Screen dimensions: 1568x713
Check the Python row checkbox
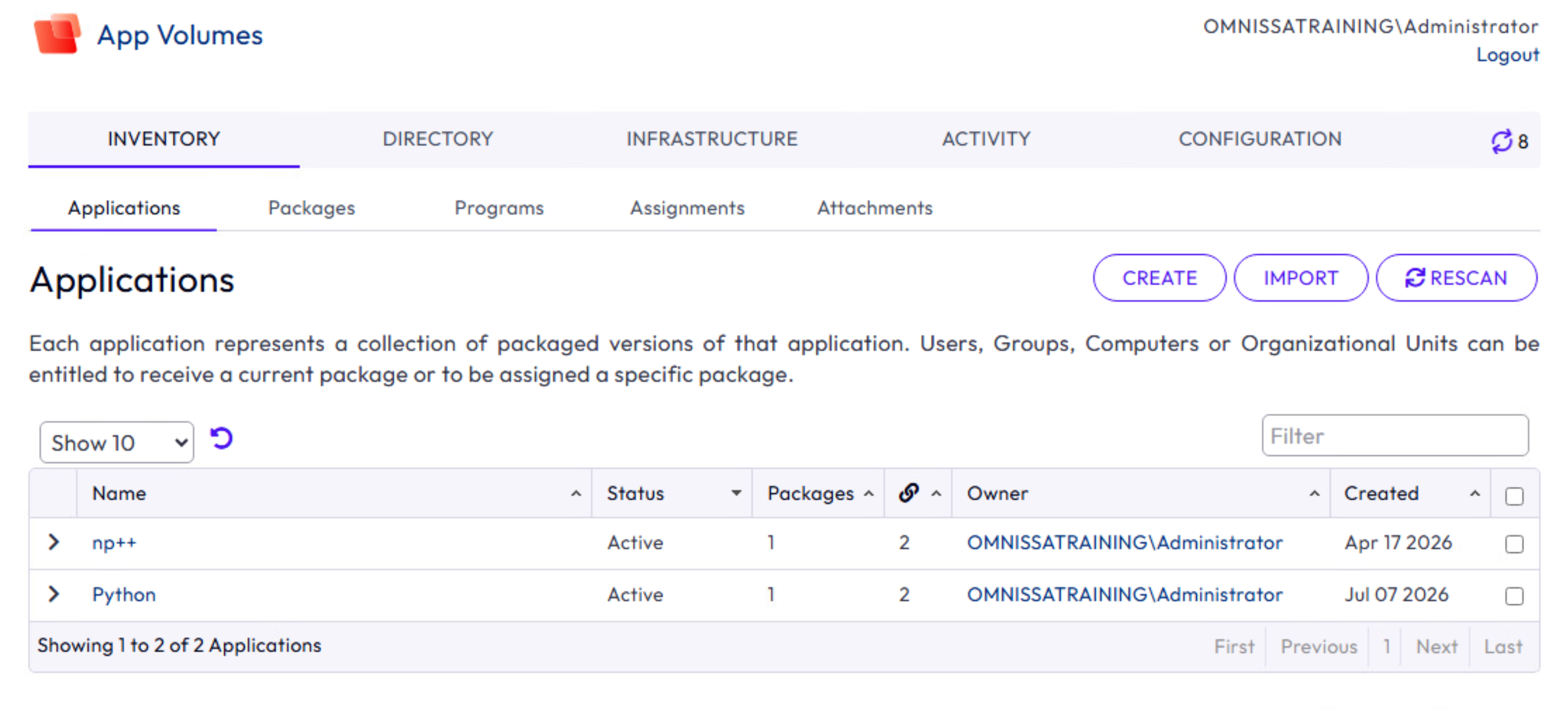[1514, 596]
